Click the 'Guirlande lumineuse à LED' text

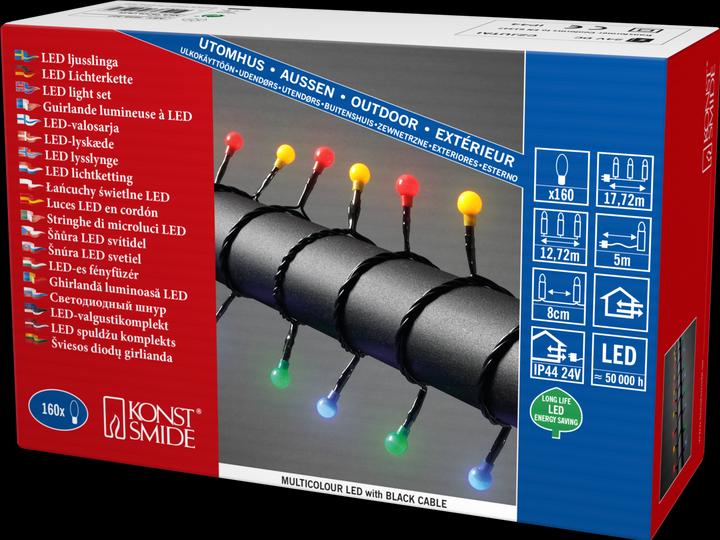pos(118,112)
